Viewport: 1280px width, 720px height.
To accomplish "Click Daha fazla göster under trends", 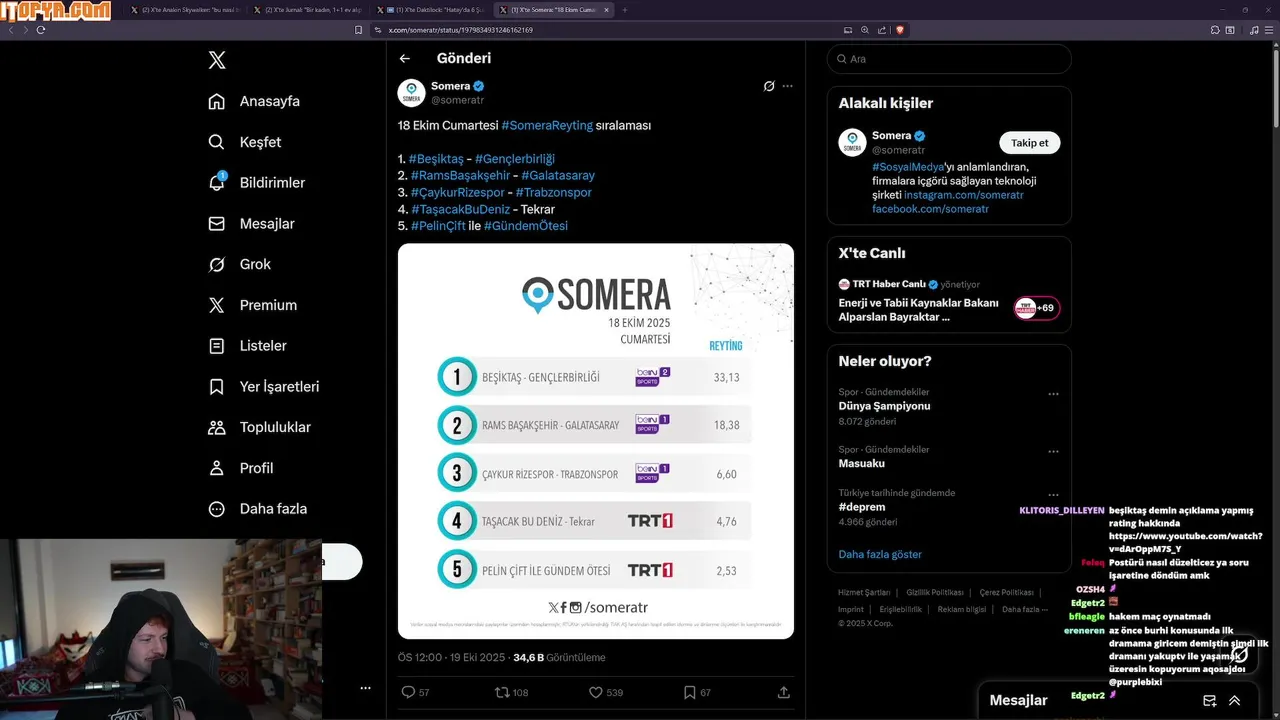I will (880, 554).
